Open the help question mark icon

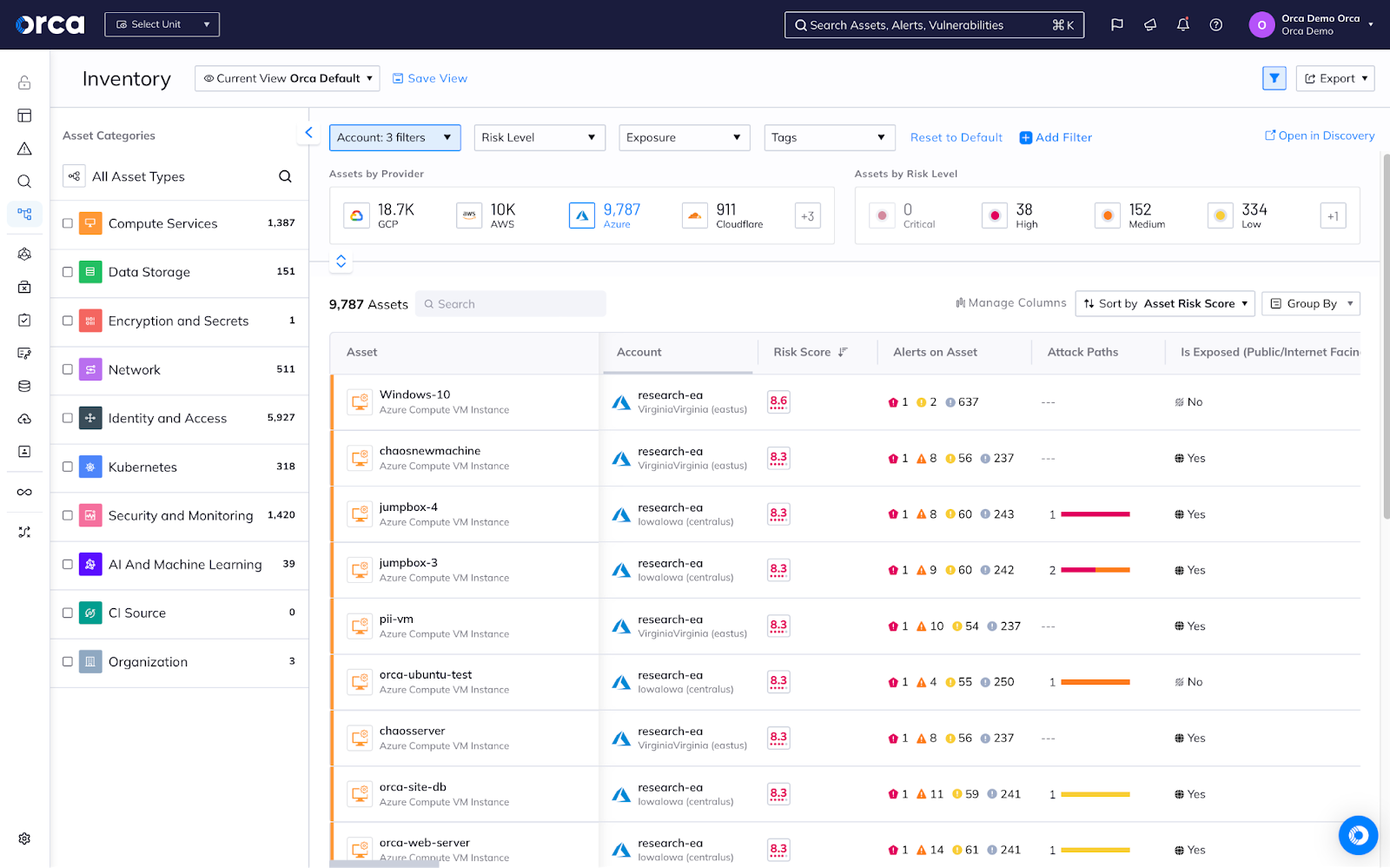click(x=1215, y=24)
